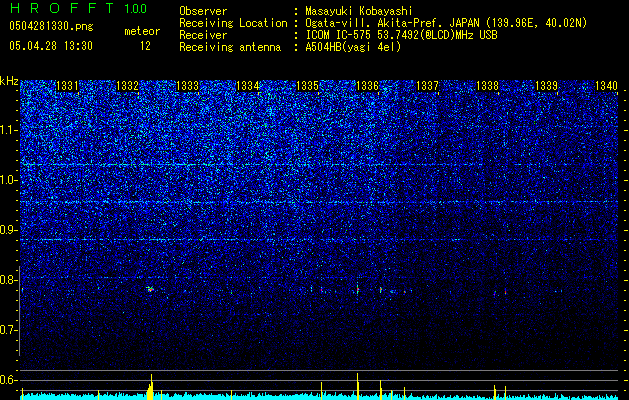Click the 0.6 frequency axis label

(x=9, y=380)
